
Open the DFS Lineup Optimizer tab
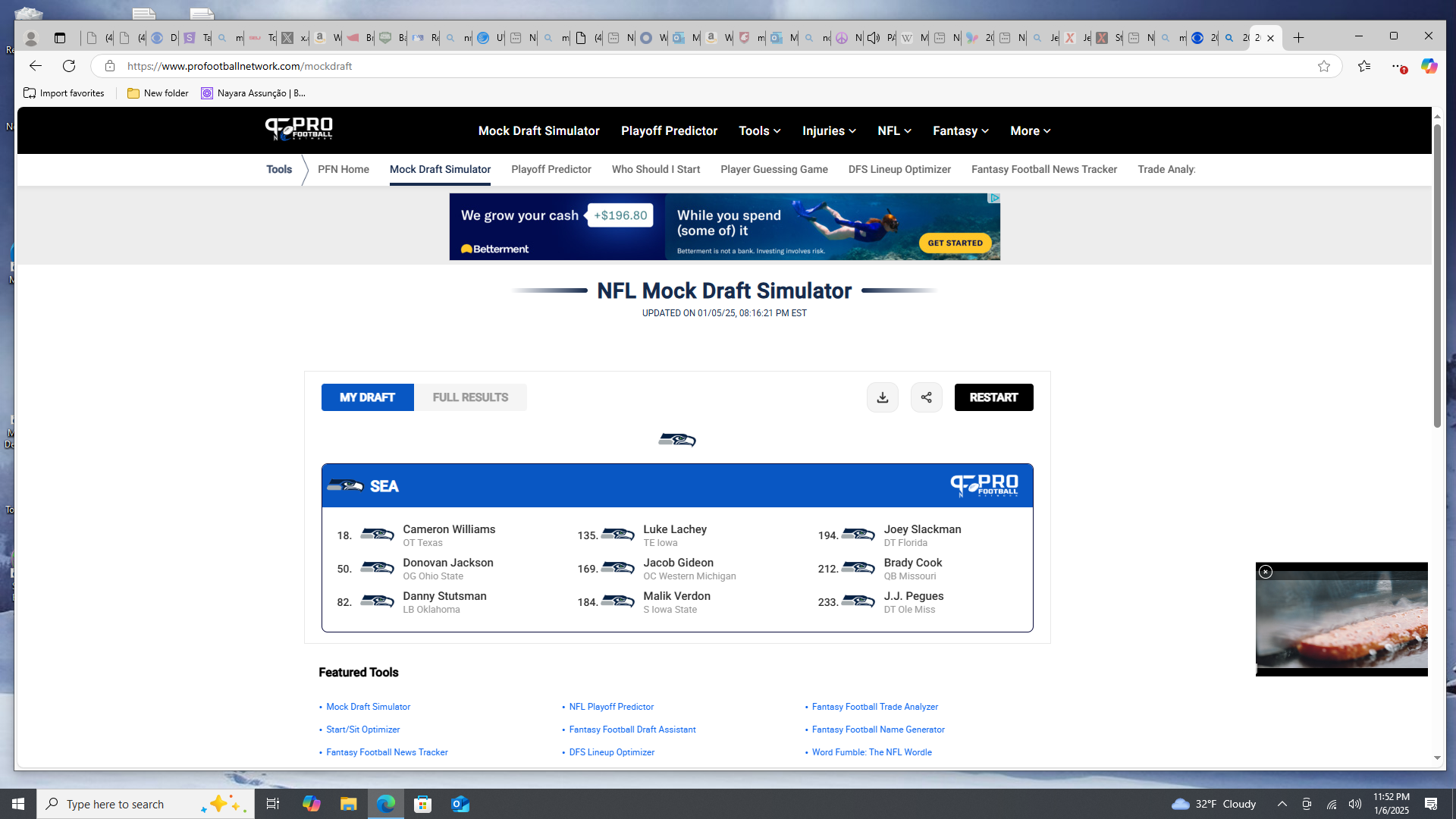pyautogui.click(x=899, y=169)
